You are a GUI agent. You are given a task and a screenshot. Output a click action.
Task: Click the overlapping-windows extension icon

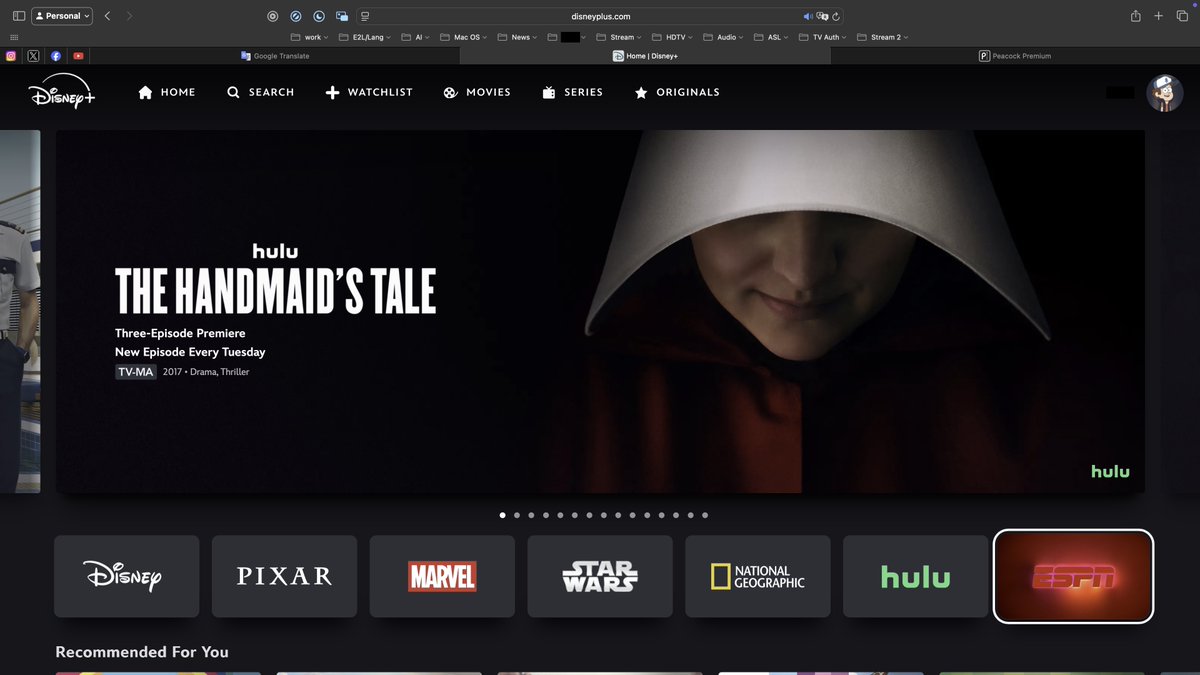point(342,16)
